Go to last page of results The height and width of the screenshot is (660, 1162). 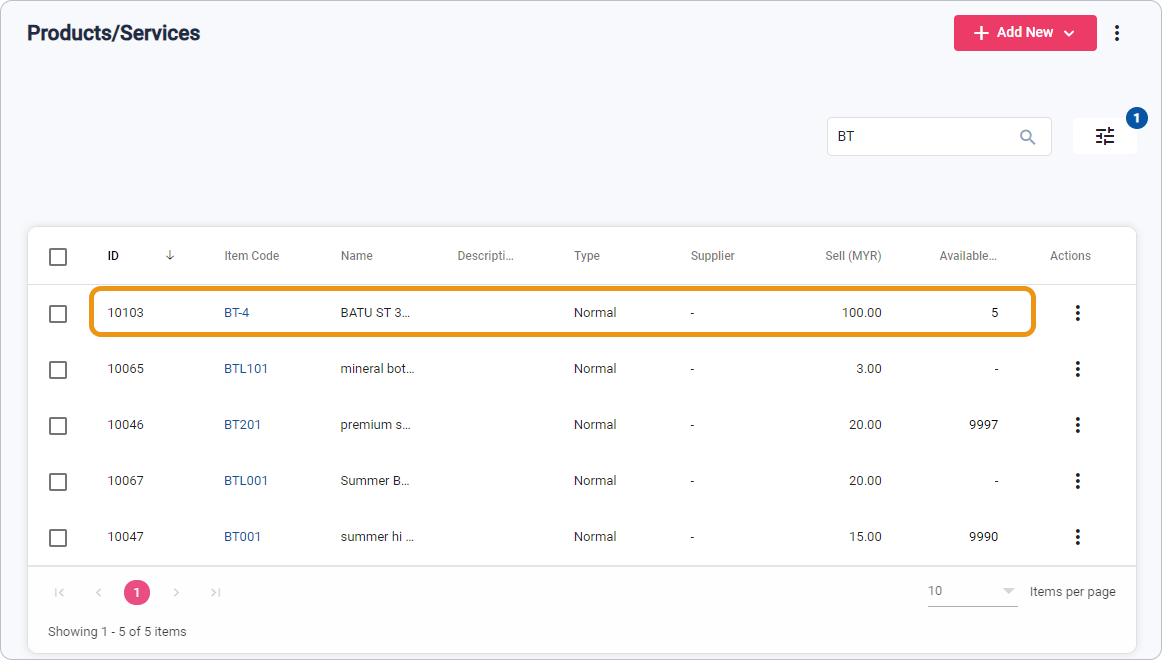[215, 593]
